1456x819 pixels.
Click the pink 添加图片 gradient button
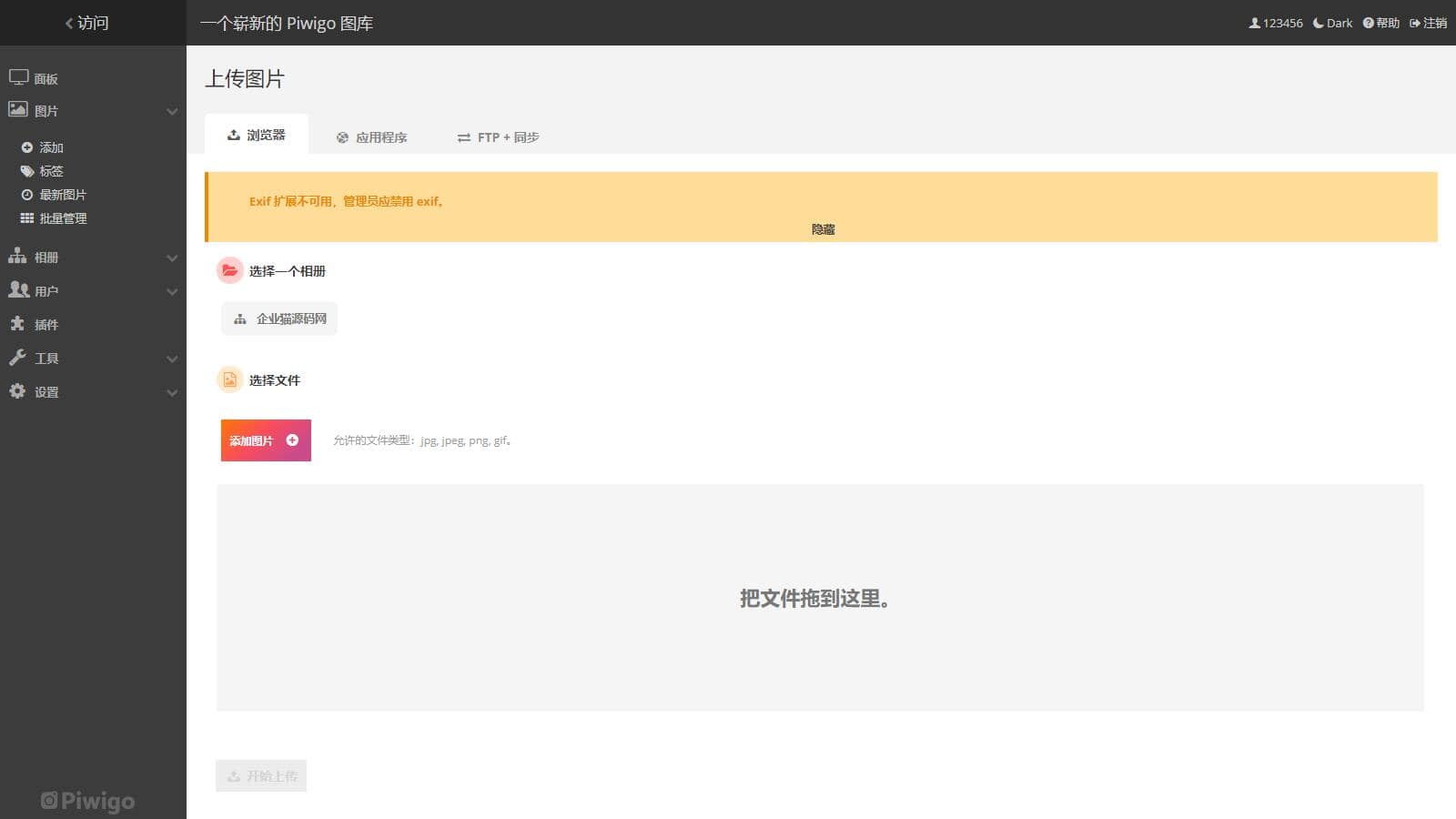265,440
